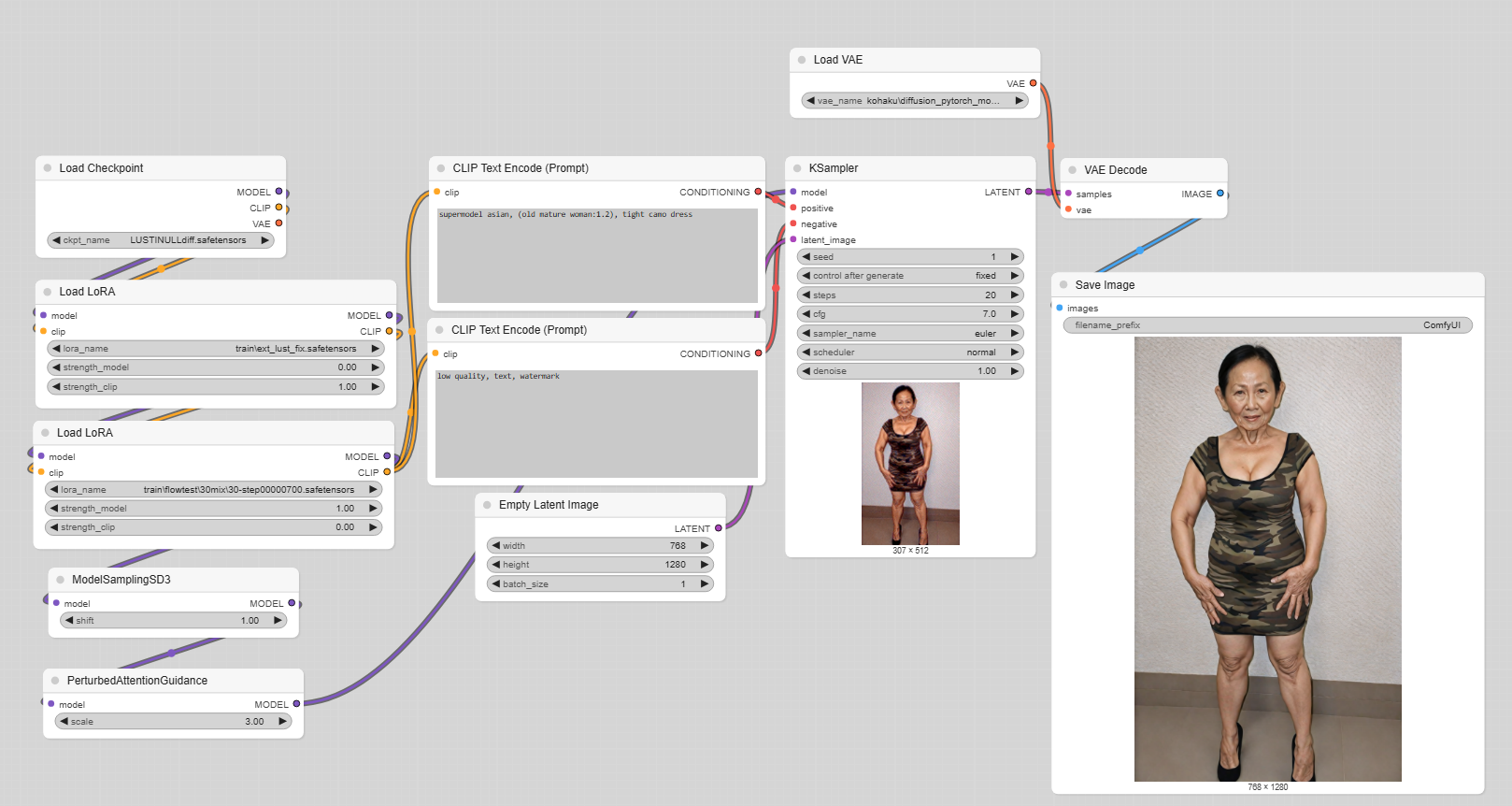
Task: Open the lora_name selector showing ext_lust_fix.safetensors
Action: tap(216, 349)
